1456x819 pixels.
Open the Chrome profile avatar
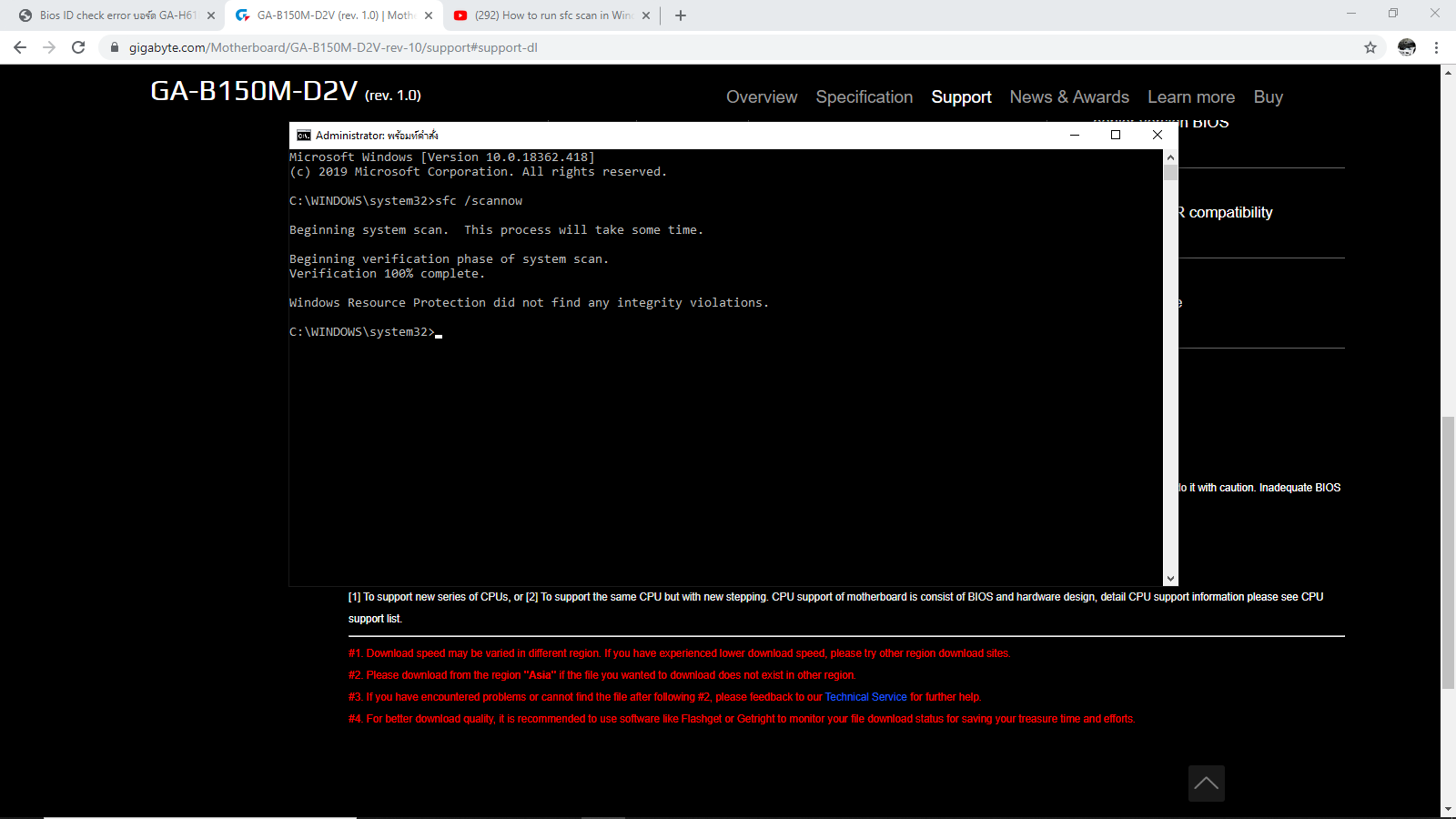tap(1407, 47)
